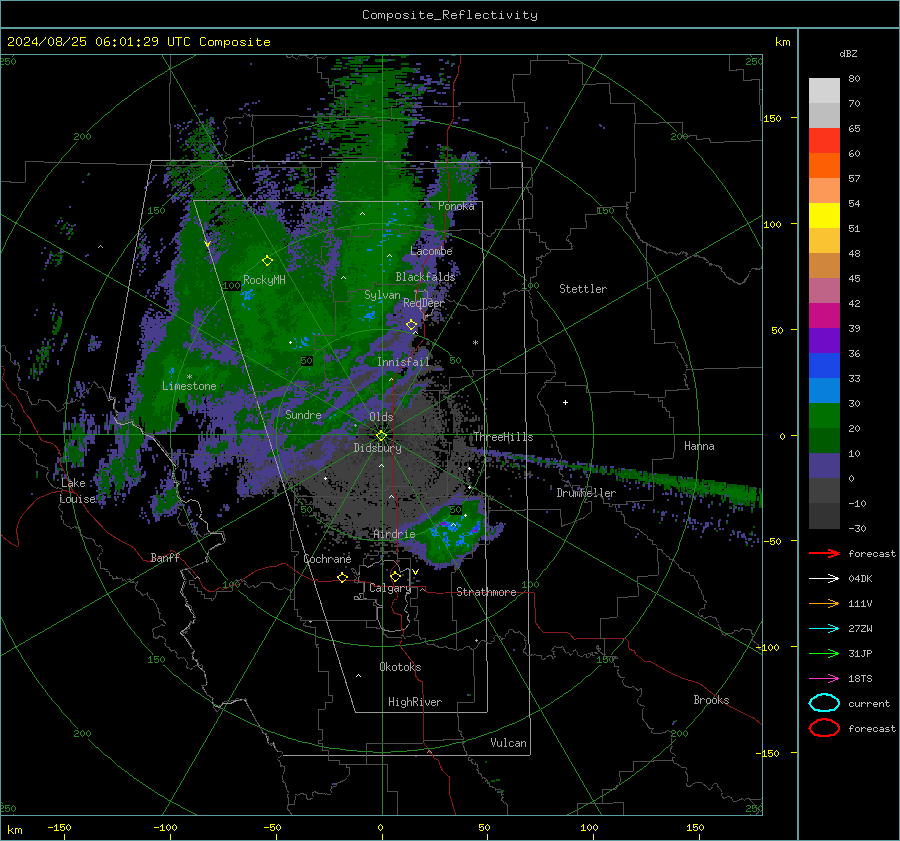900x841 pixels.
Task: Click the Brooks city label
Action: [711, 700]
